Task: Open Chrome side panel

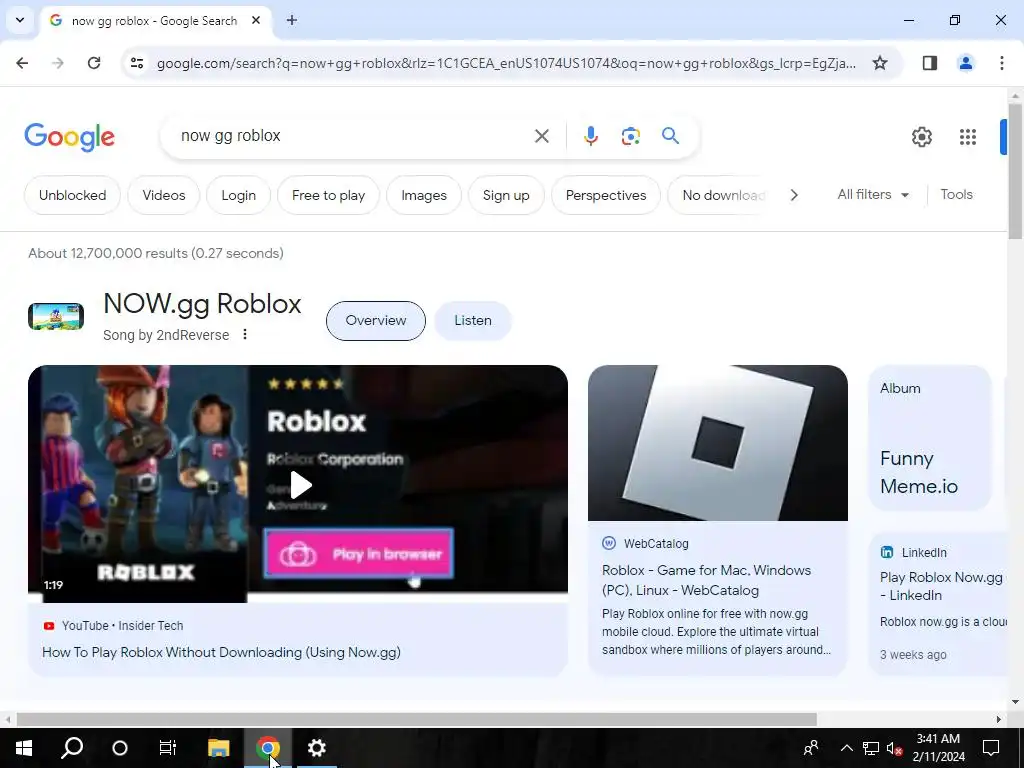Action: [x=929, y=63]
